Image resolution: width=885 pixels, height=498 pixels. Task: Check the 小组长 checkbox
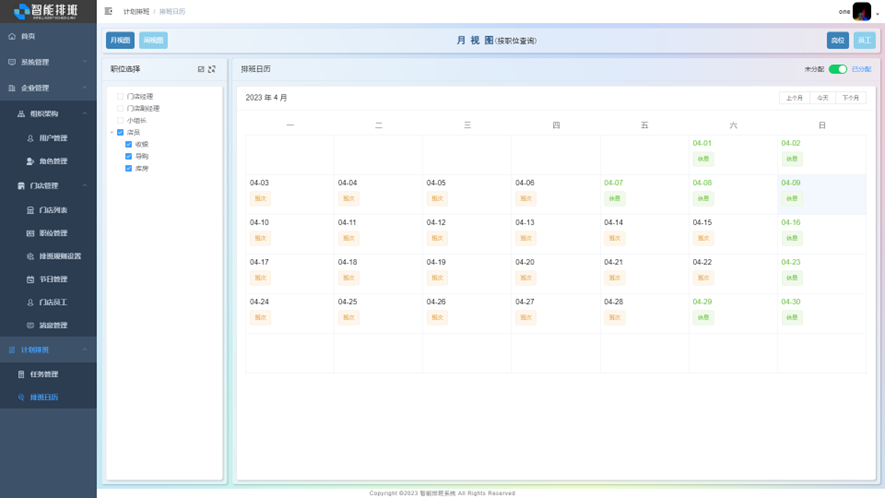[x=120, y=120]
